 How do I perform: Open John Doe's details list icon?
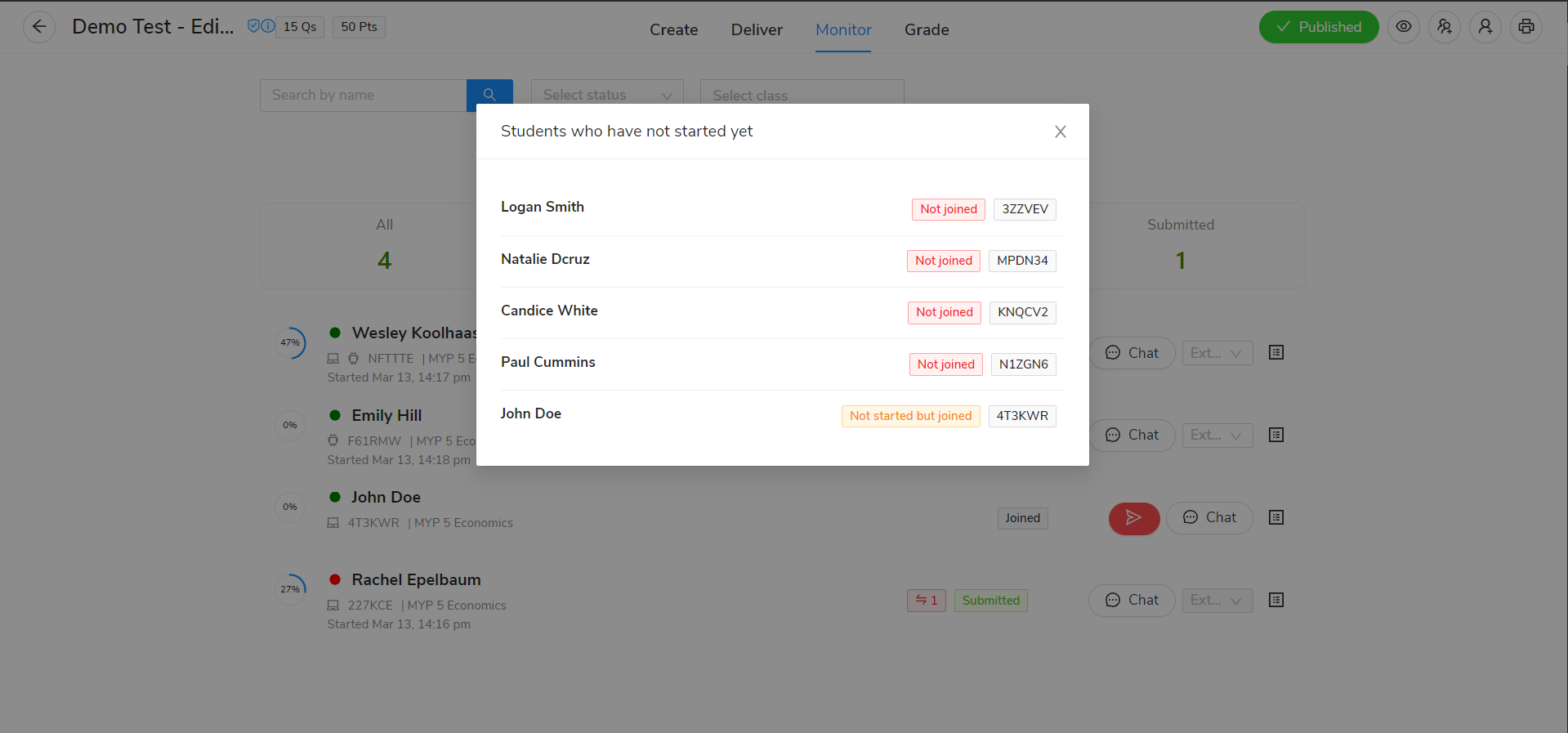click(1275, 518)
